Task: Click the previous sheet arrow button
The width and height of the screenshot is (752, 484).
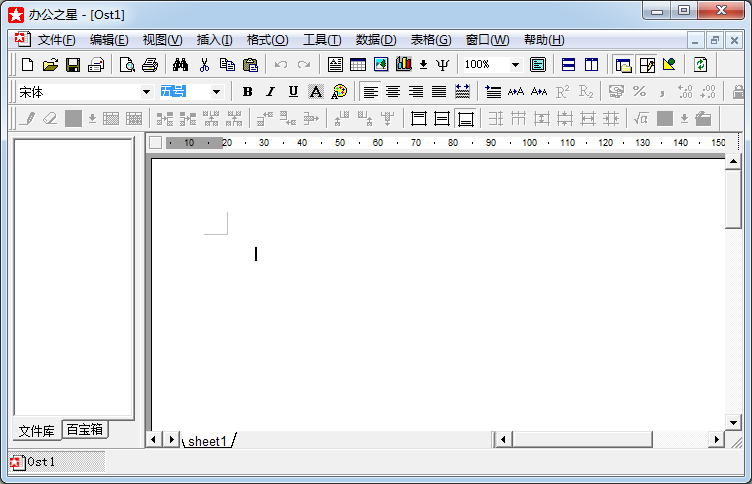Action: click(x=153, y=439)
